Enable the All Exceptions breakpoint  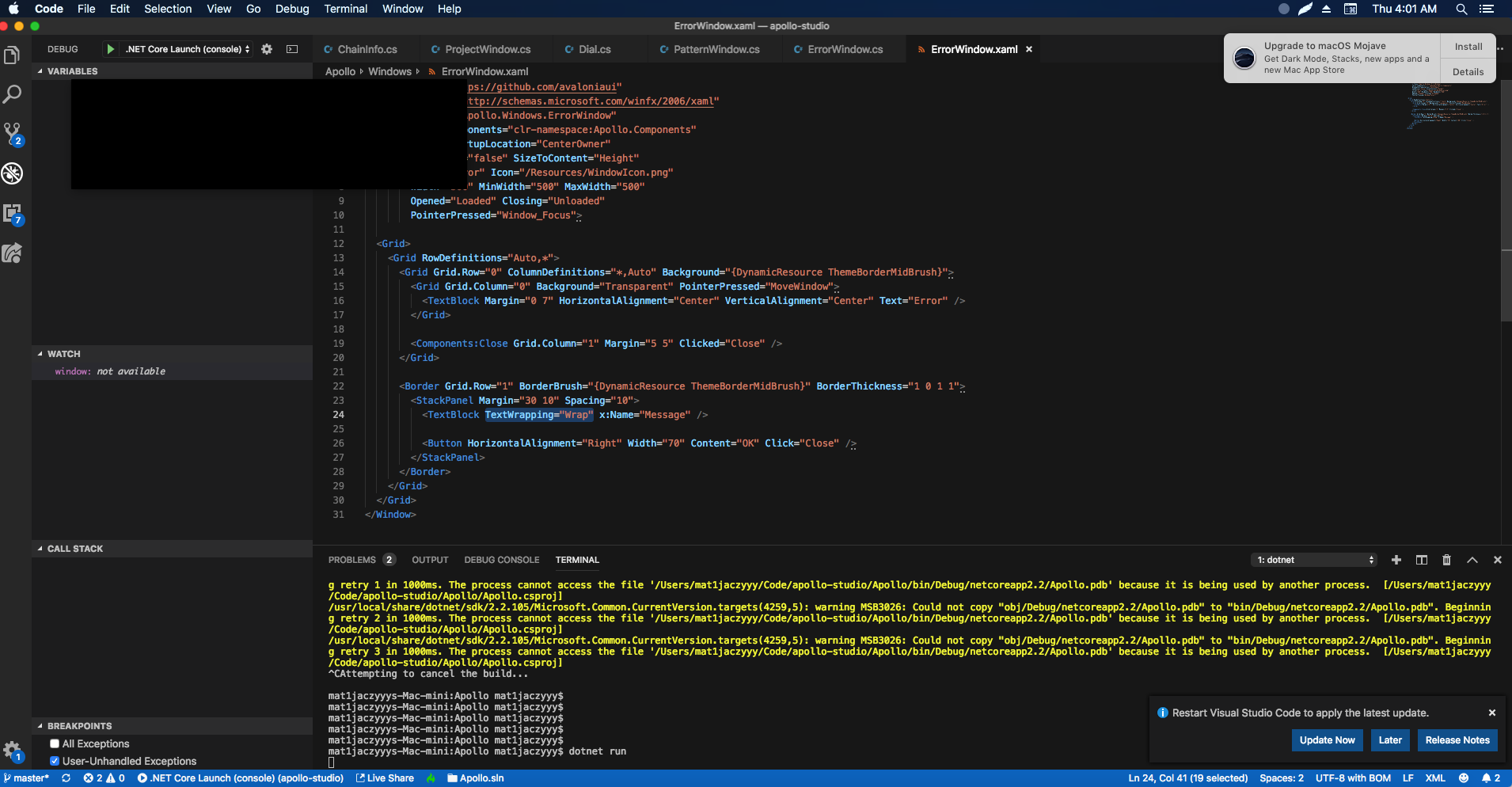point(54,743)
